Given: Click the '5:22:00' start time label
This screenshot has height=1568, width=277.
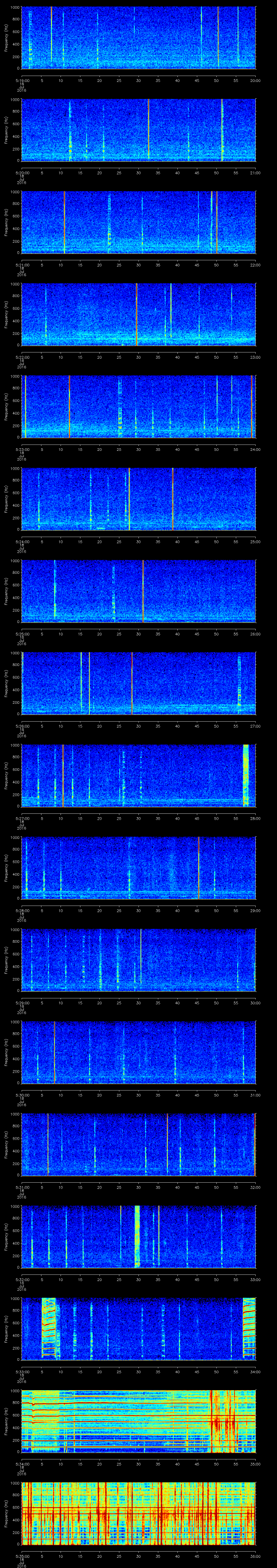Looking at the screenshot, I should point(22,357).
